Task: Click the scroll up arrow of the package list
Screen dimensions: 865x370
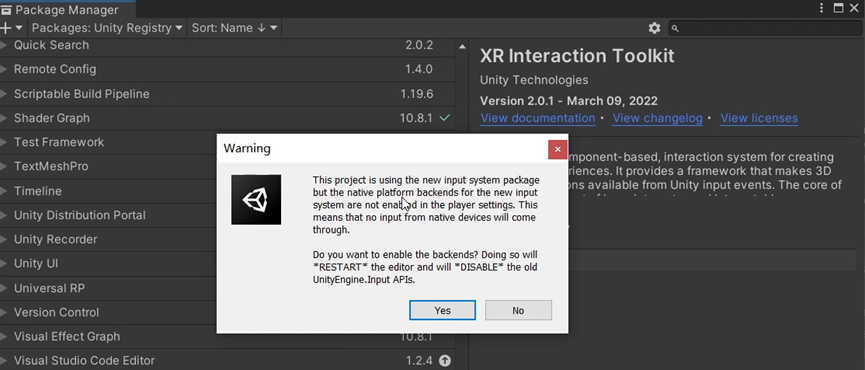Action: click(x=462, y=47)
